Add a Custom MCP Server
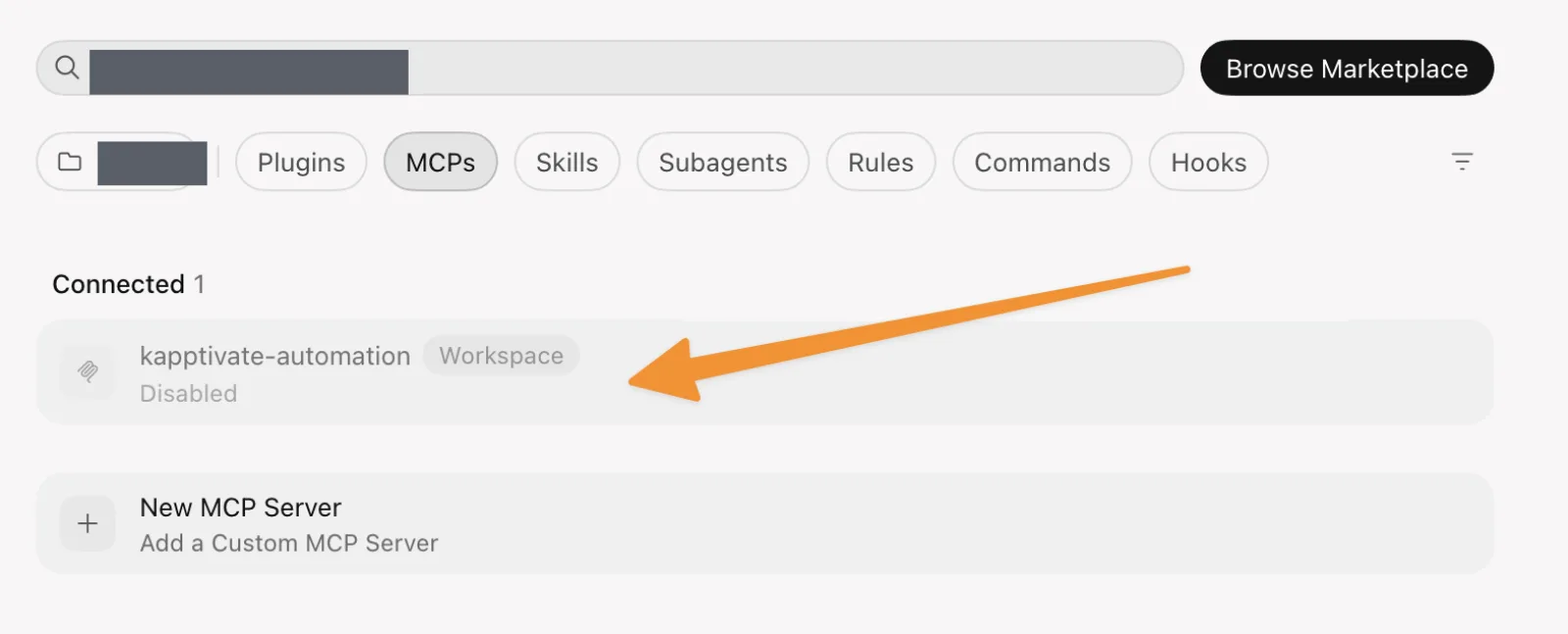 click(764, 523)
